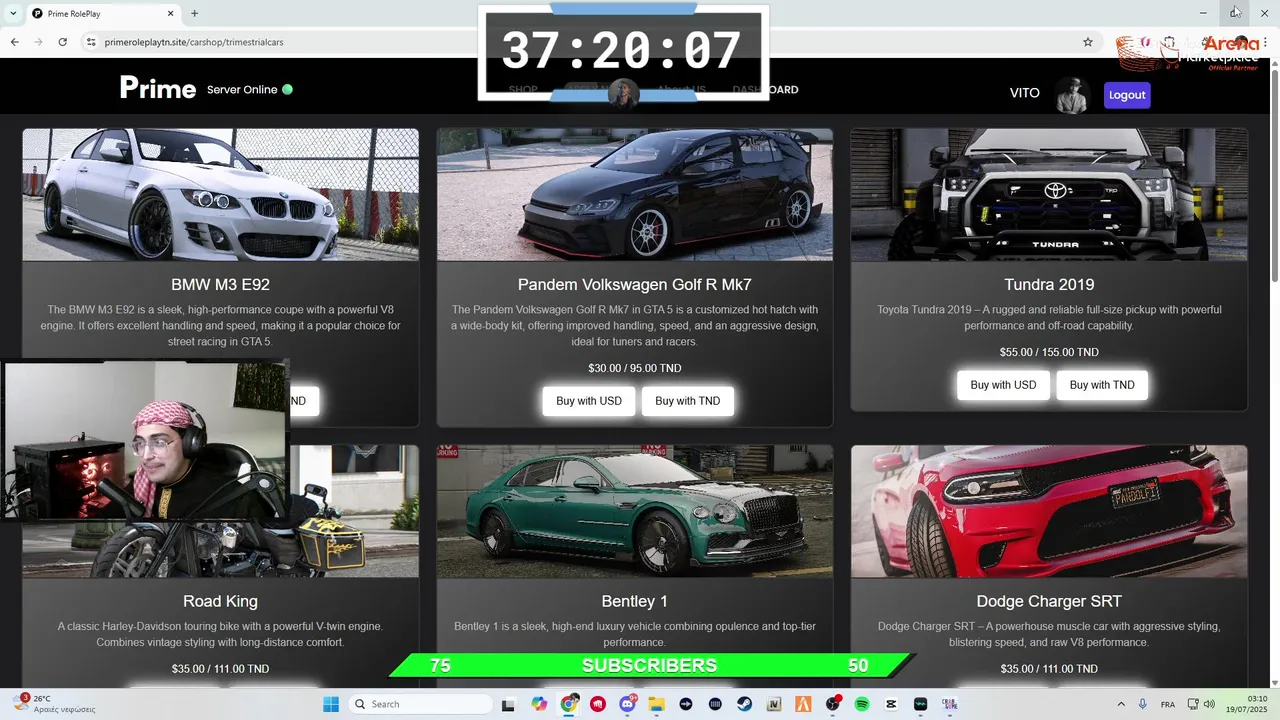The image size is (1280, 720).
Task: Log out with the Logout button
Action: click(x=1127, y=95)
